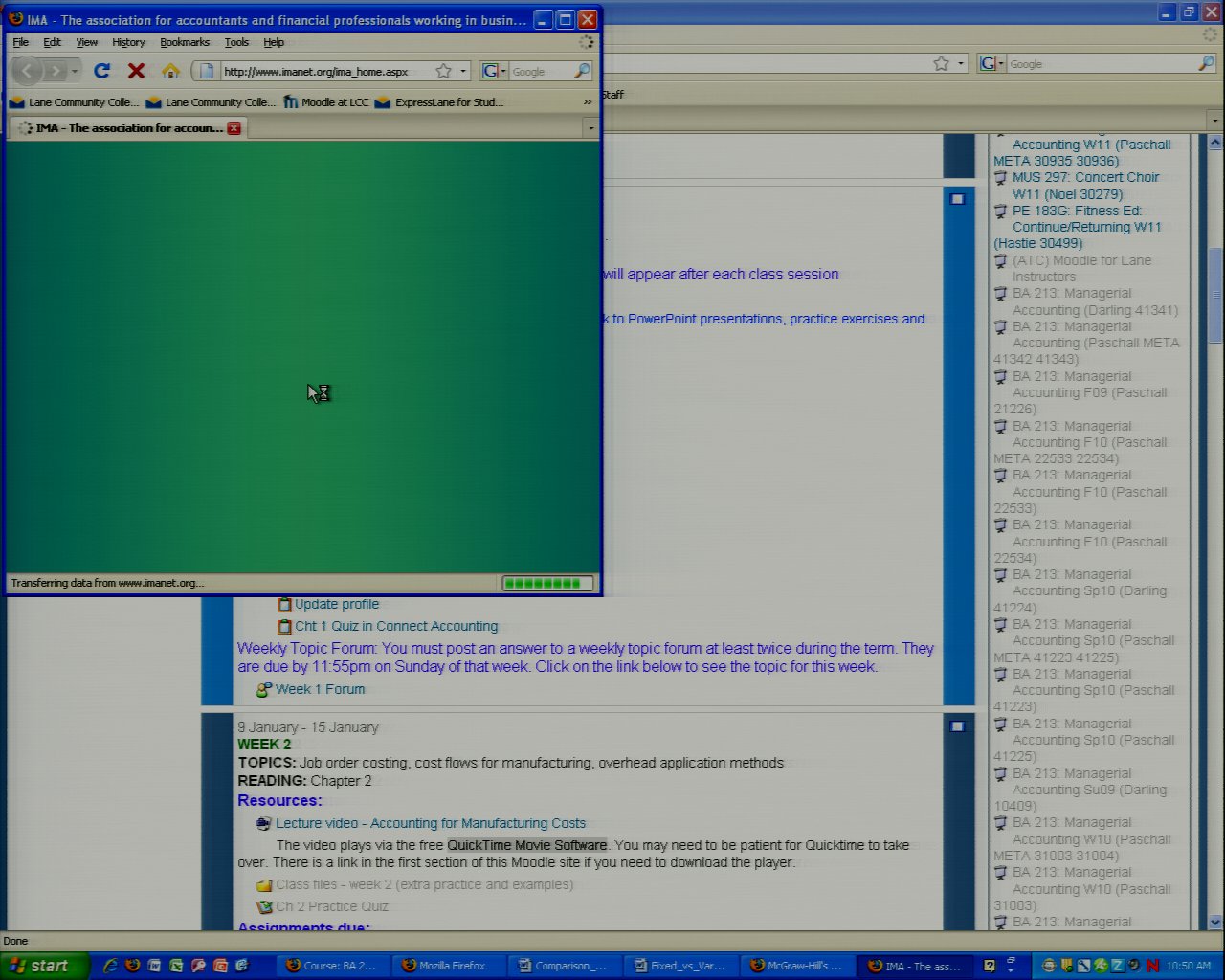1225x980 pixels.
Task: Click the magnifier in the IMA window search box
Action: pos(582,71)
